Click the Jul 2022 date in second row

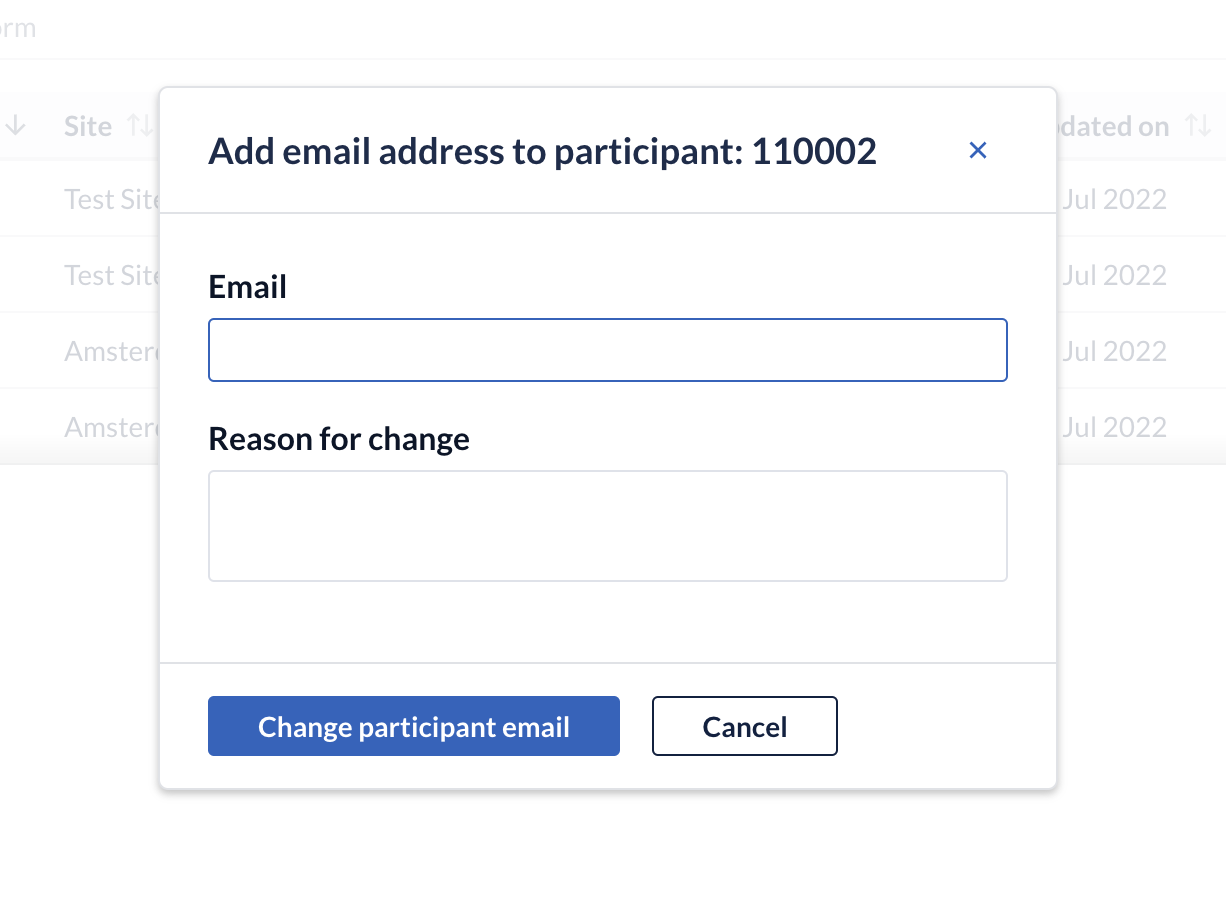point(1114,275)
